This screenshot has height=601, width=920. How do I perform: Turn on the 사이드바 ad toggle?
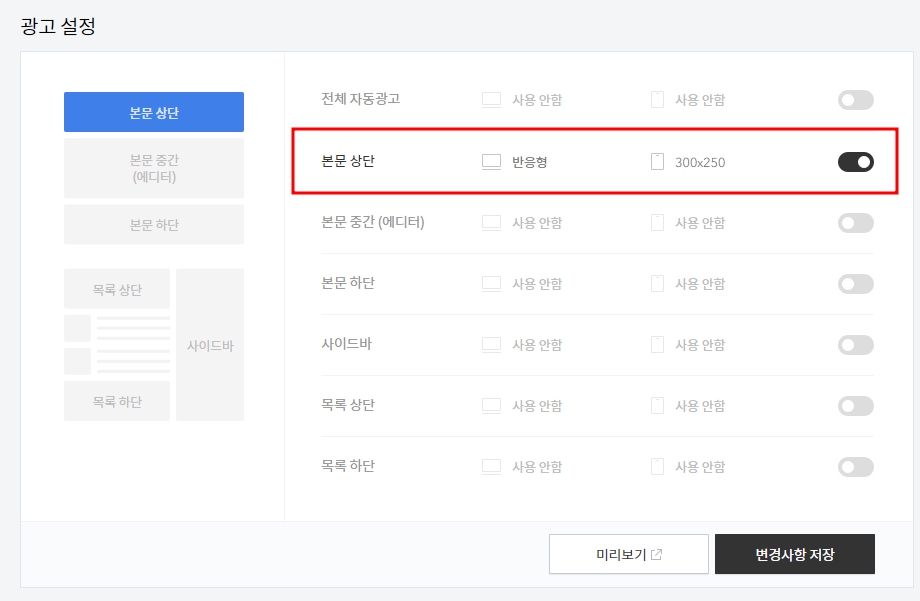[855, 344]
